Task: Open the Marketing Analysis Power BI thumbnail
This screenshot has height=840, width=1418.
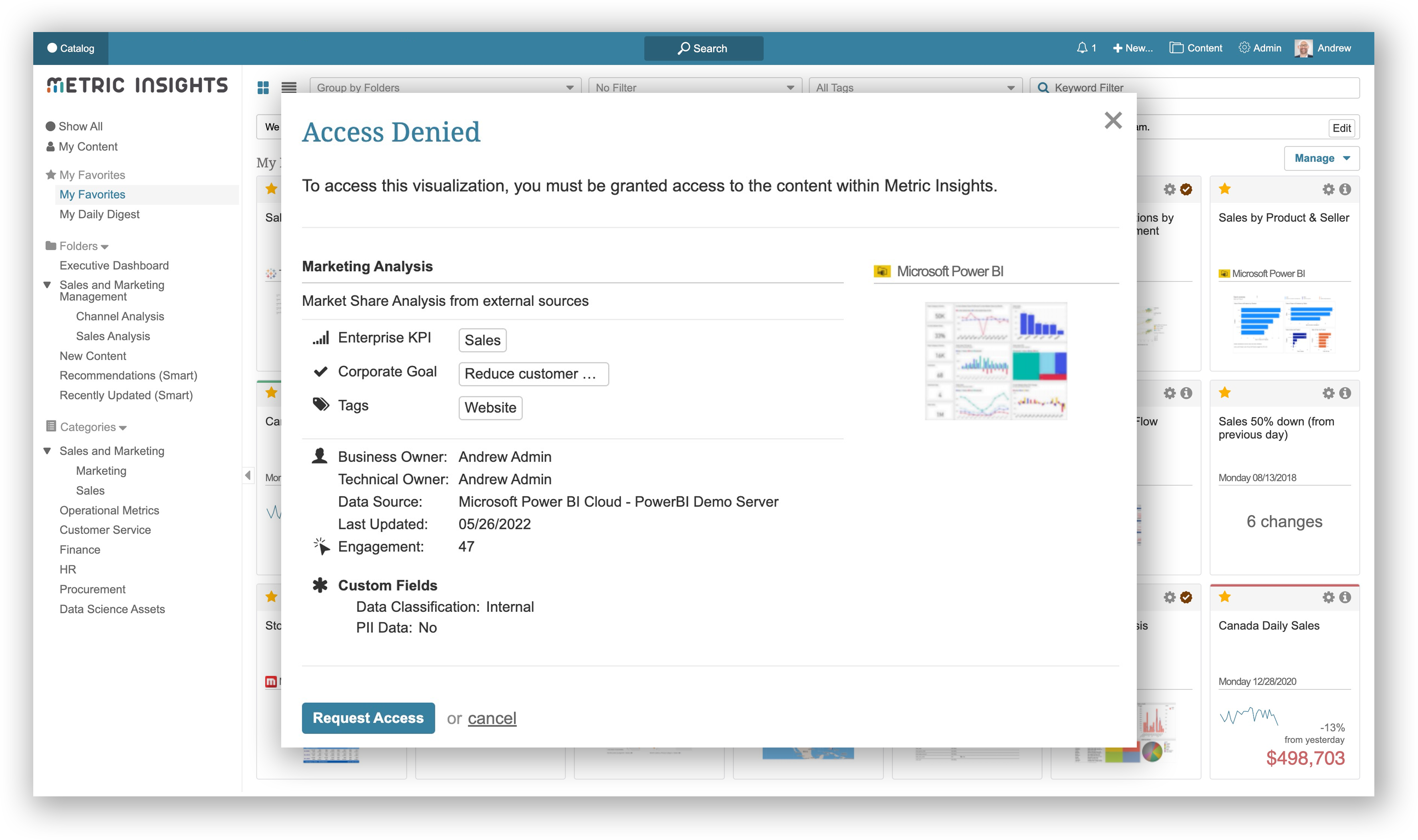Action: [x=995, y=361]
